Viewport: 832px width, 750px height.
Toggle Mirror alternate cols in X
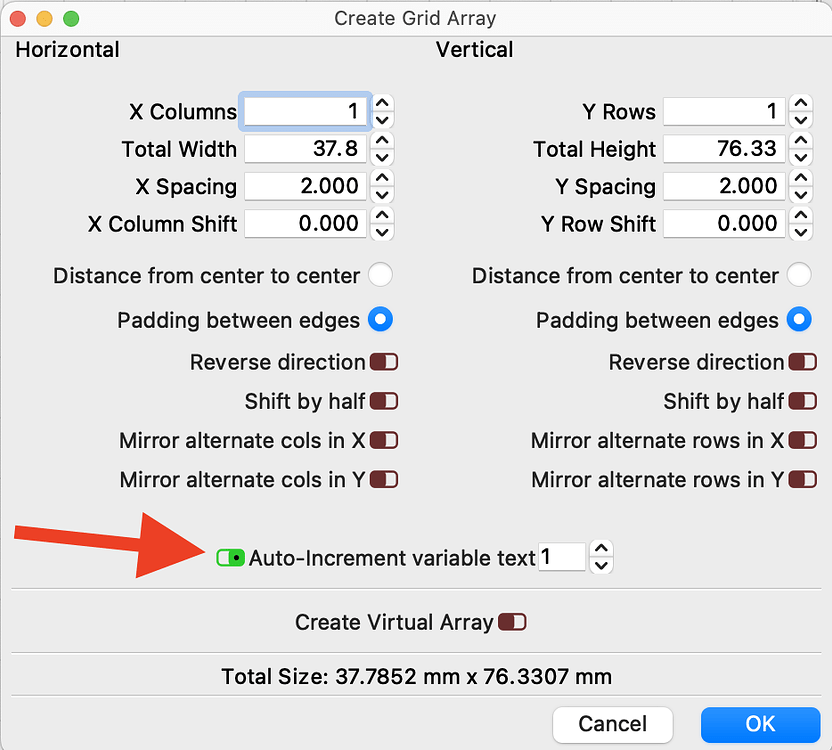coord(384,440)
